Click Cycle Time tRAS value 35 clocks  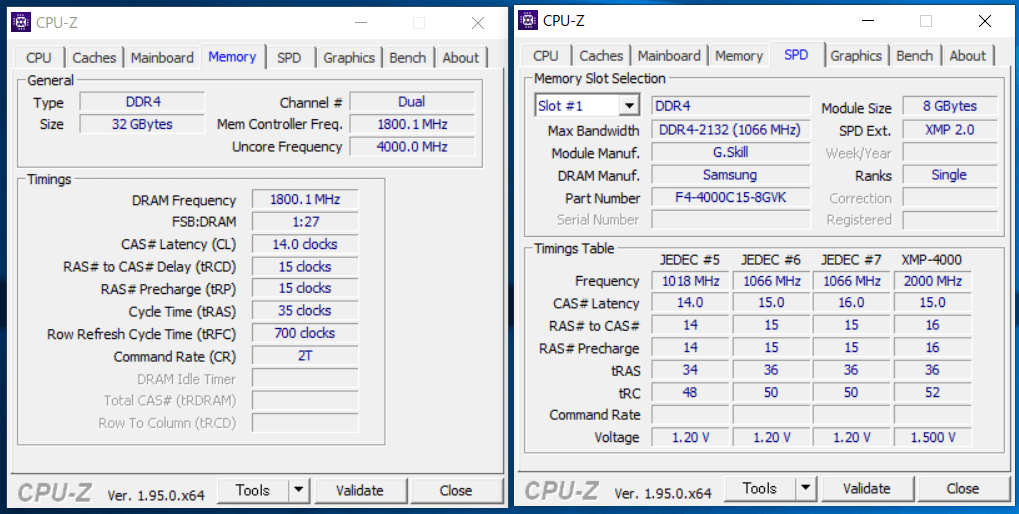tap(305, 311)
